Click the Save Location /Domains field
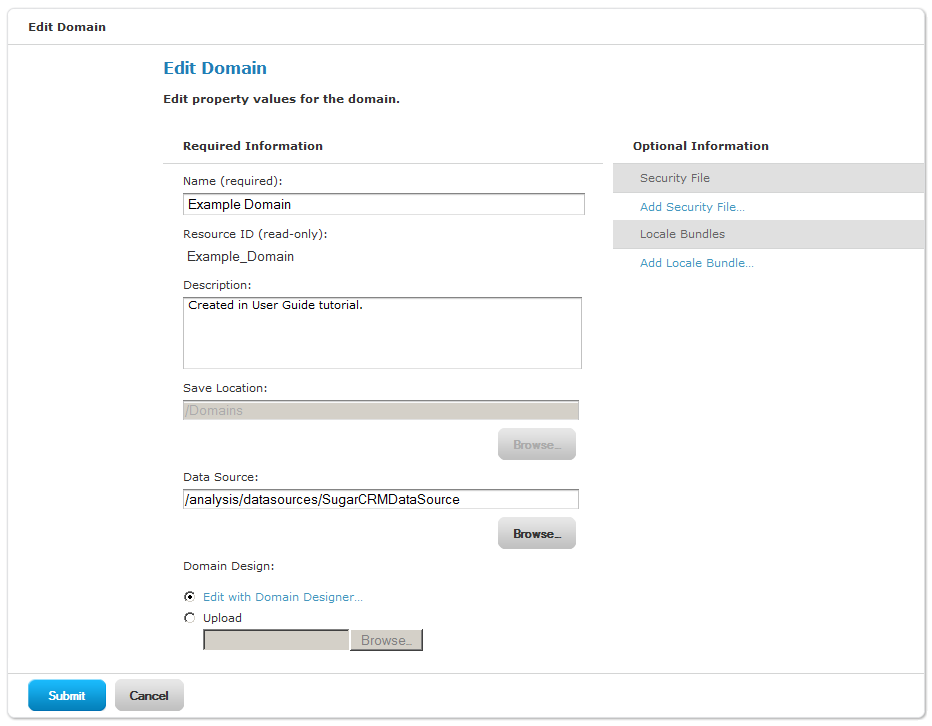 [381, 410]
